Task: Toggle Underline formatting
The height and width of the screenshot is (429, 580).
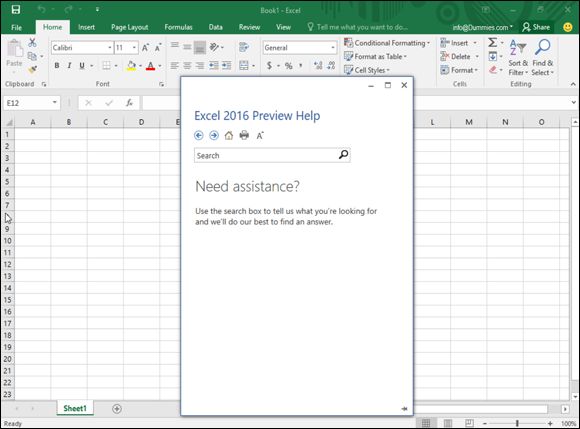Action: [x=82, y=65]
